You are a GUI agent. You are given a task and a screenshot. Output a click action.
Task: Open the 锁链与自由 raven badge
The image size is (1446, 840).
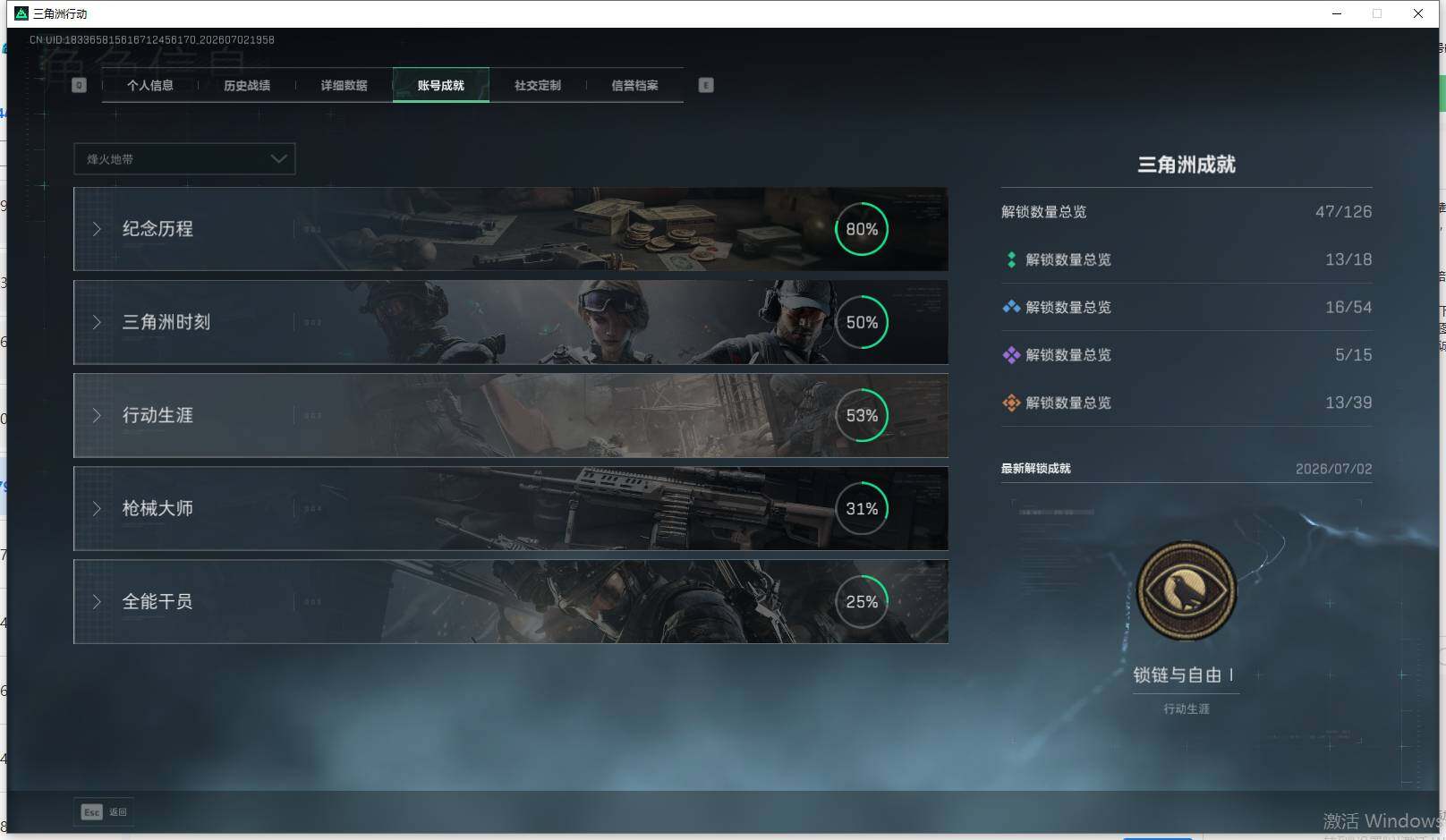click(1187, 590)
